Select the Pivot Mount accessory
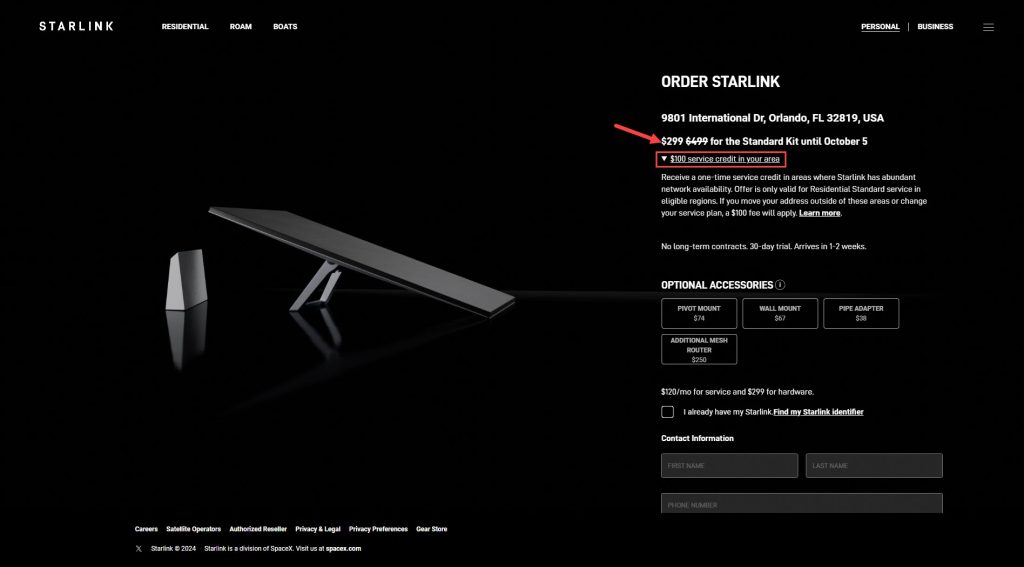1024x567 pixels. pyautogui.click(x=699, y=314)
